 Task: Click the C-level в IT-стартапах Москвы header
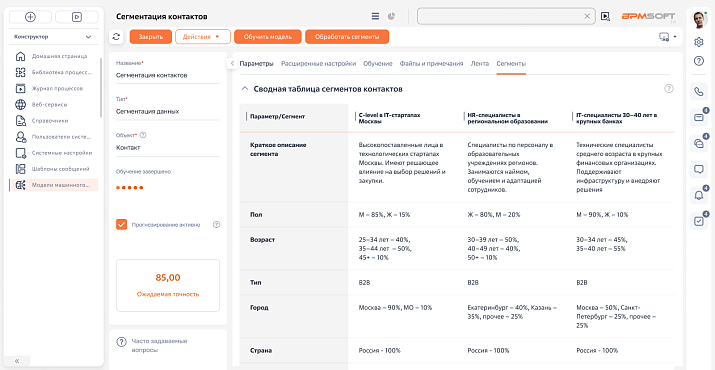pos(389,119)
